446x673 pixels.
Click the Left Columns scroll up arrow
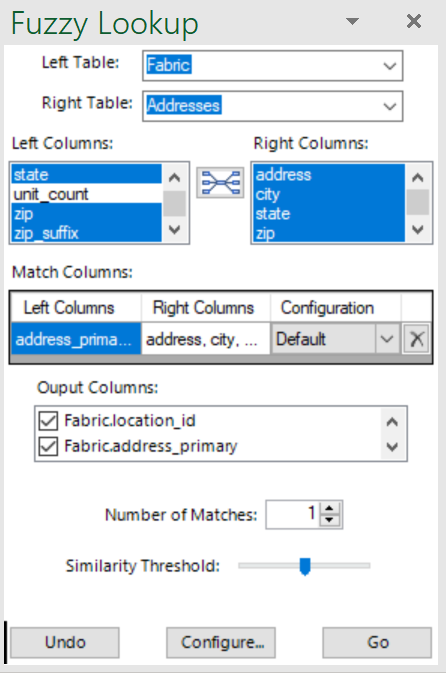pos(175,177)
